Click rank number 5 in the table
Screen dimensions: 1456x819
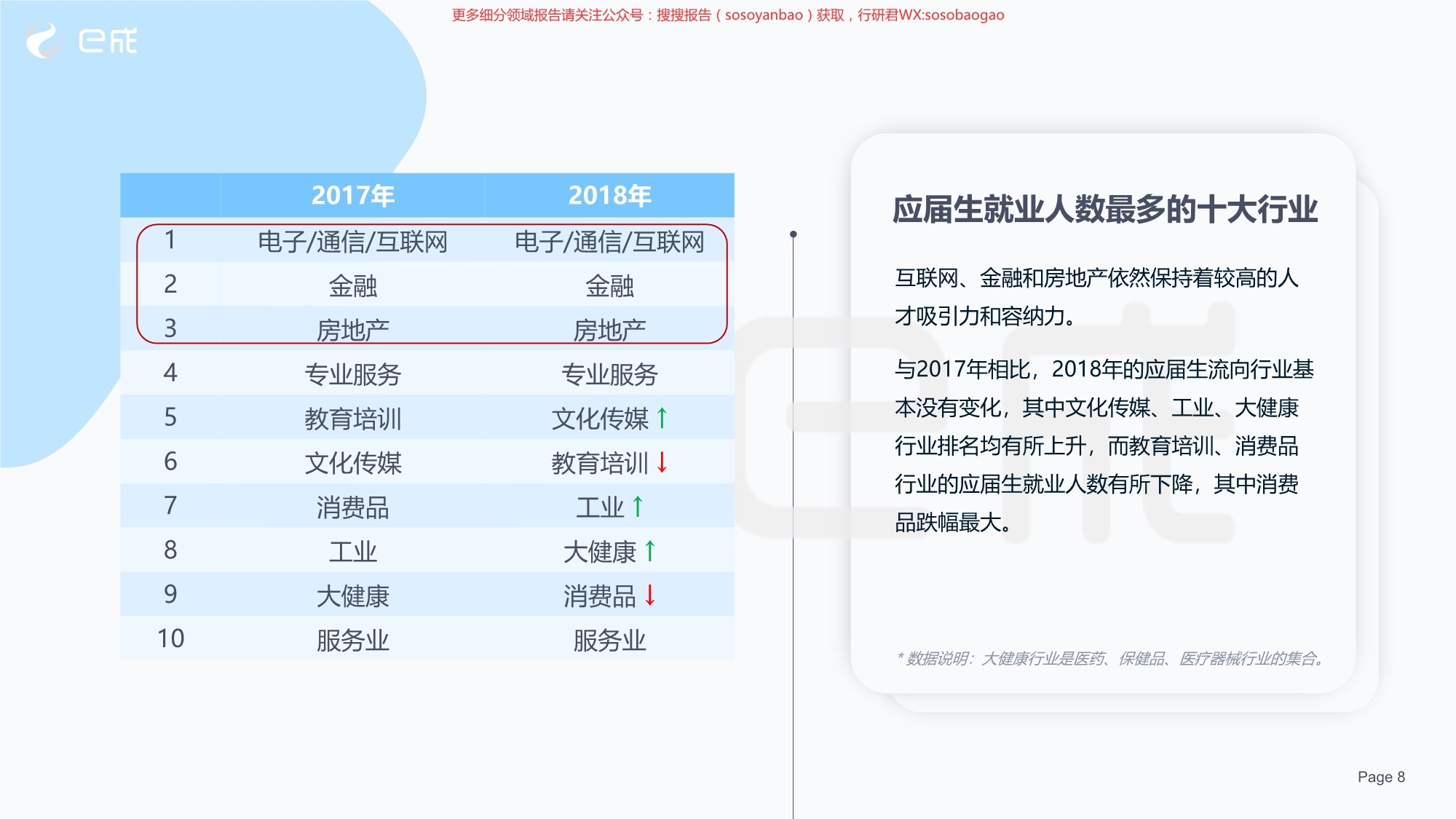pyautogui.click(x=170, y=418)
